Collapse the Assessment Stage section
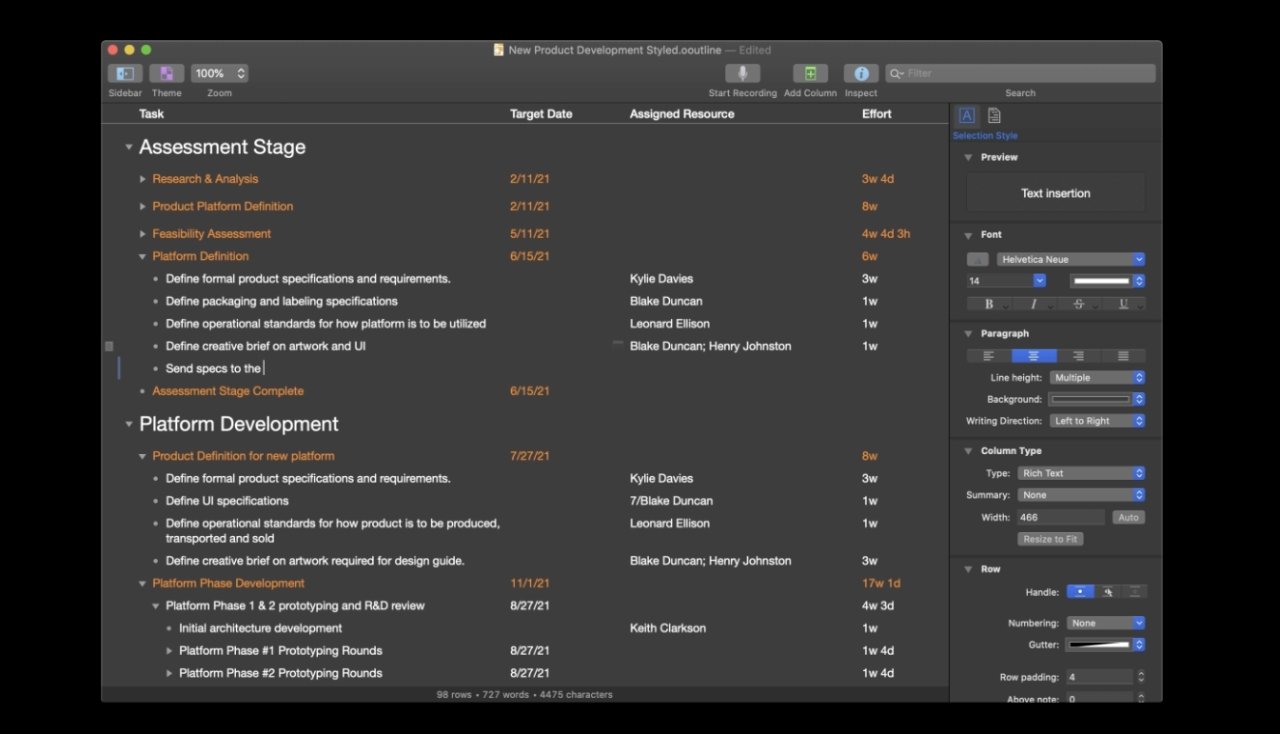Image resolution: width=1280 pixels, height=734 pixels. [129, 146]
